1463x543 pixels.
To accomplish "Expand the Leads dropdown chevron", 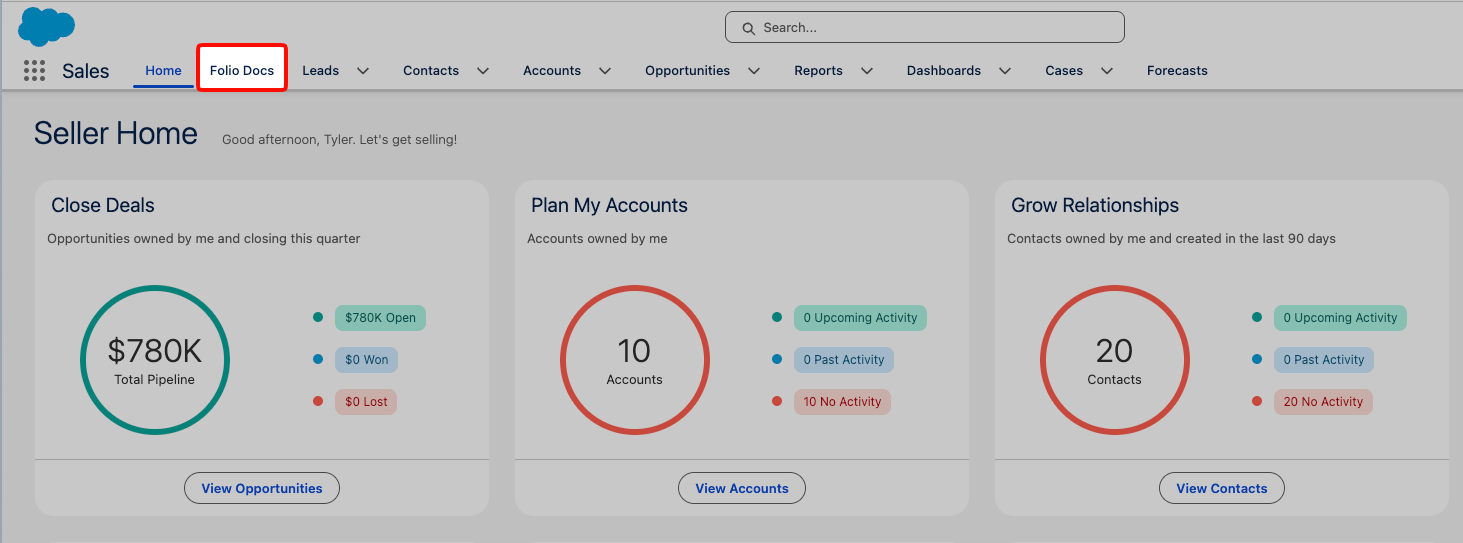I will [363, 71].
